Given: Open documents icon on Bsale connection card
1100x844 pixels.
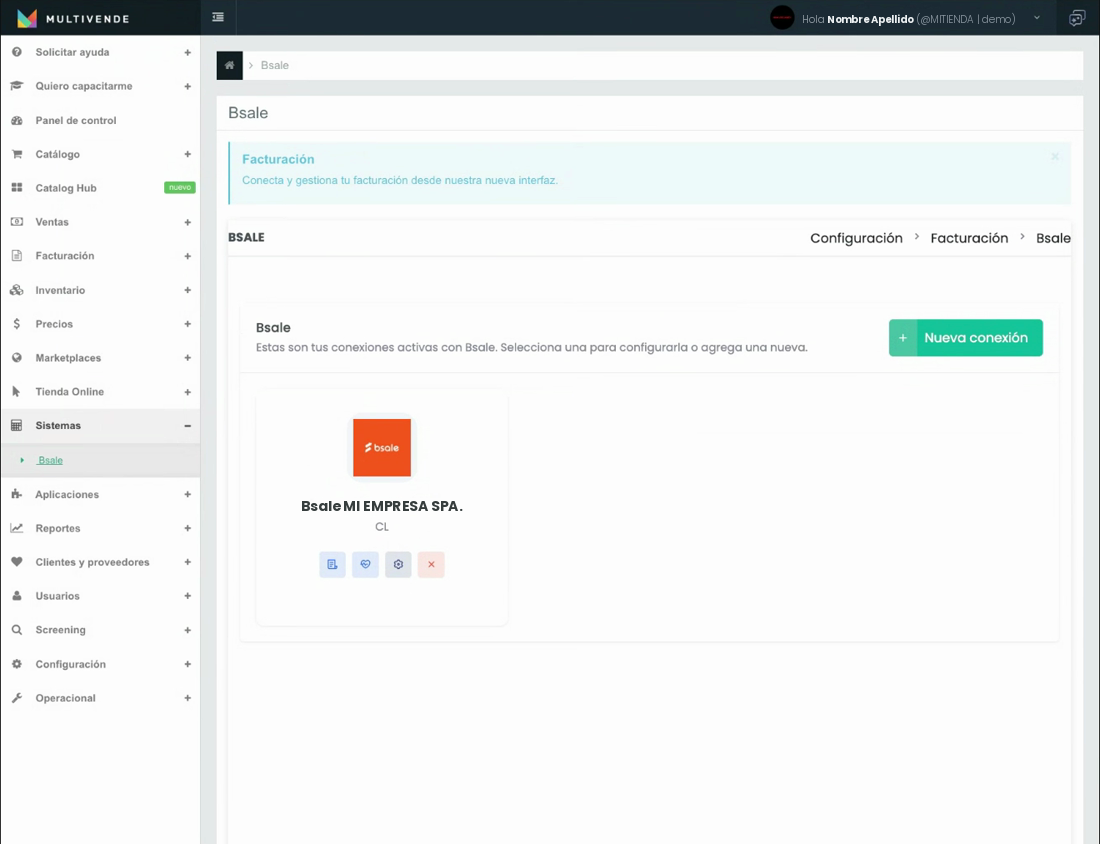Looking at the screenshot, I should [333, 564].
